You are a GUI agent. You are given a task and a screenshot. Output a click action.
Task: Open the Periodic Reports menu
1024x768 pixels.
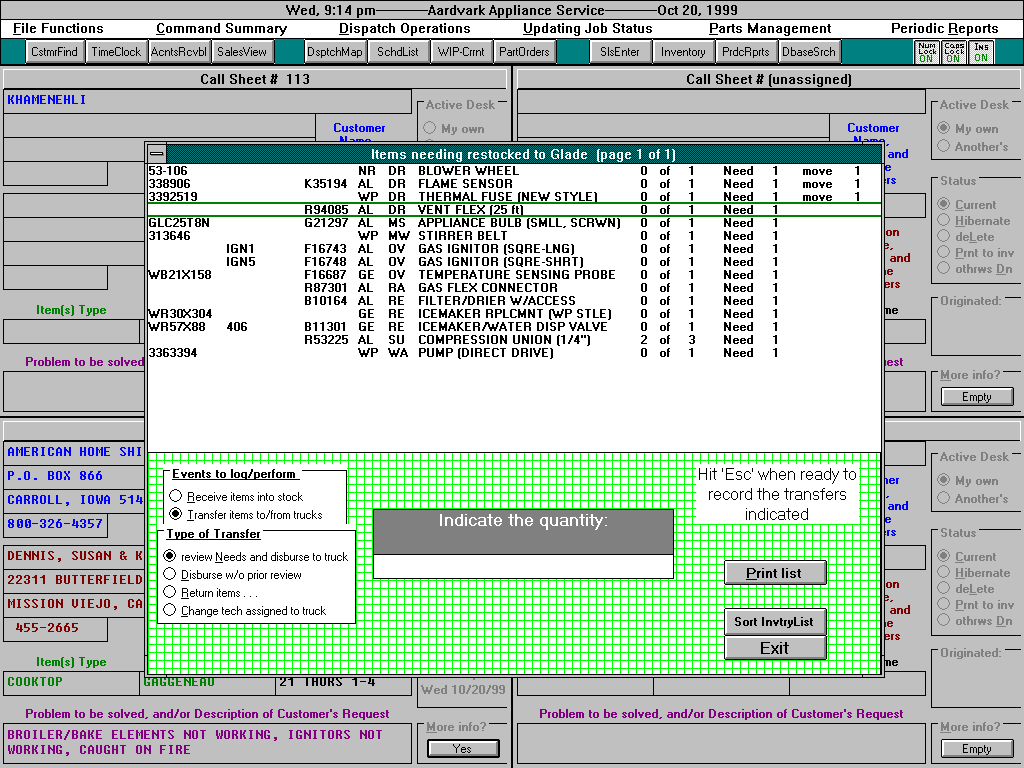coord(944,29)
